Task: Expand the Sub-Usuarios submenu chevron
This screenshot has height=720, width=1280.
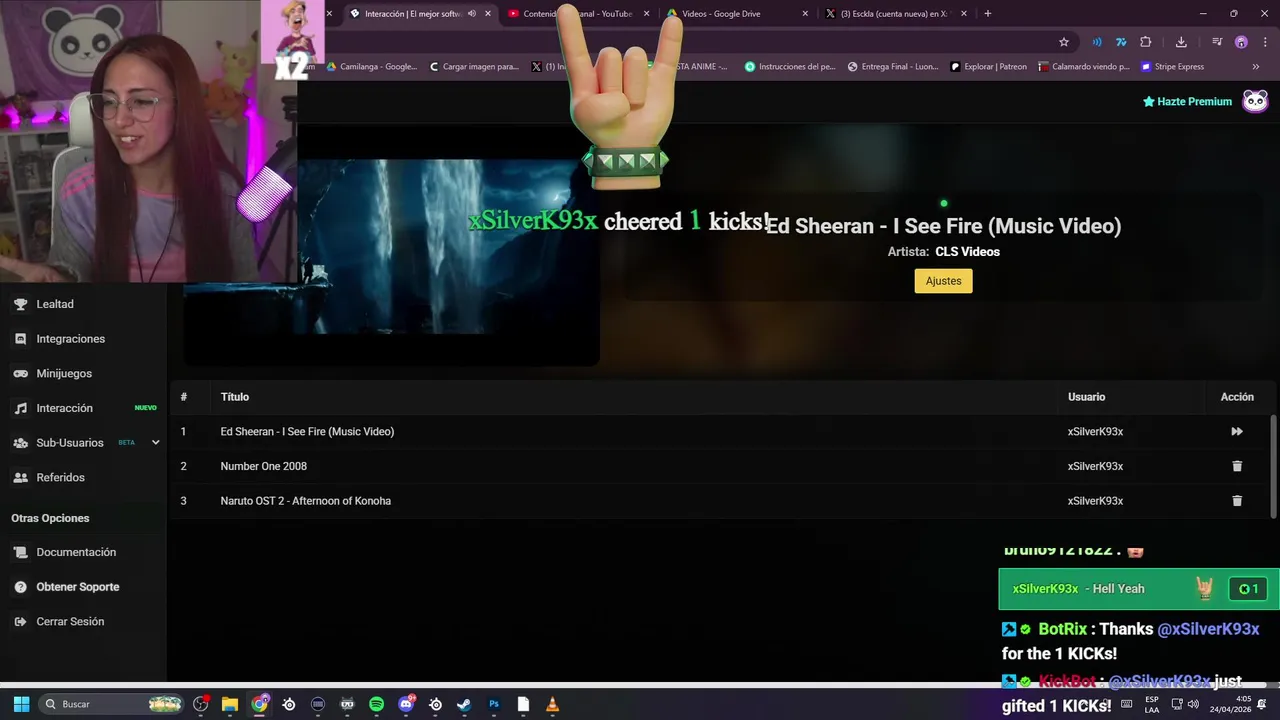Action: pos(155,443)
